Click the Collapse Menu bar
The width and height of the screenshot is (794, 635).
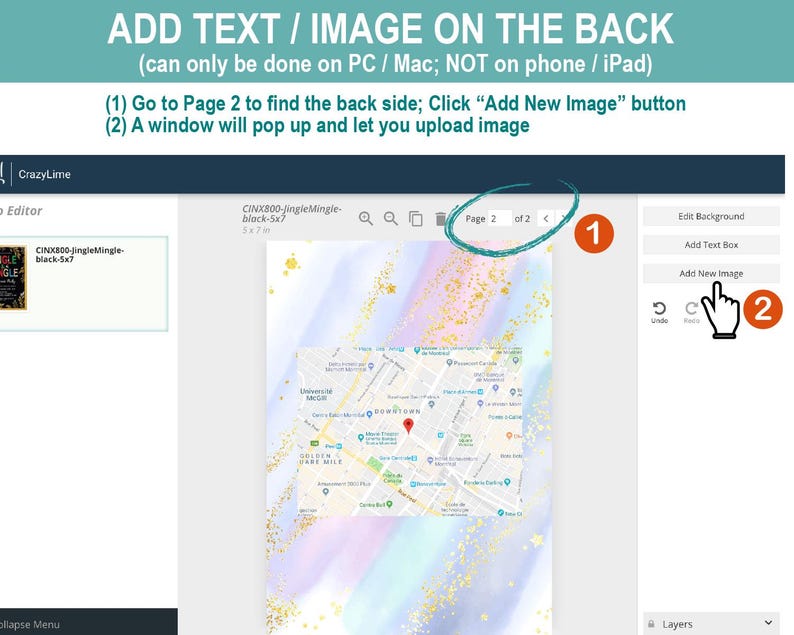point(89,623)
